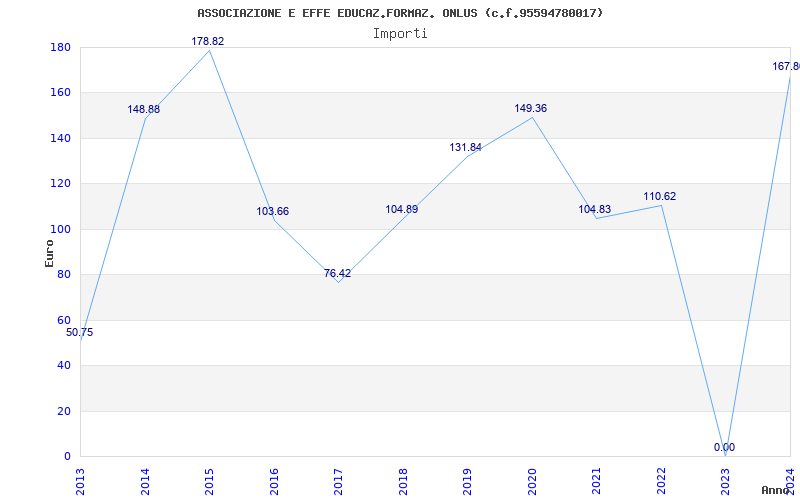This screenshot has width=800, height=500.
Task: Select data label 131.84
Action: click(465, 147)
